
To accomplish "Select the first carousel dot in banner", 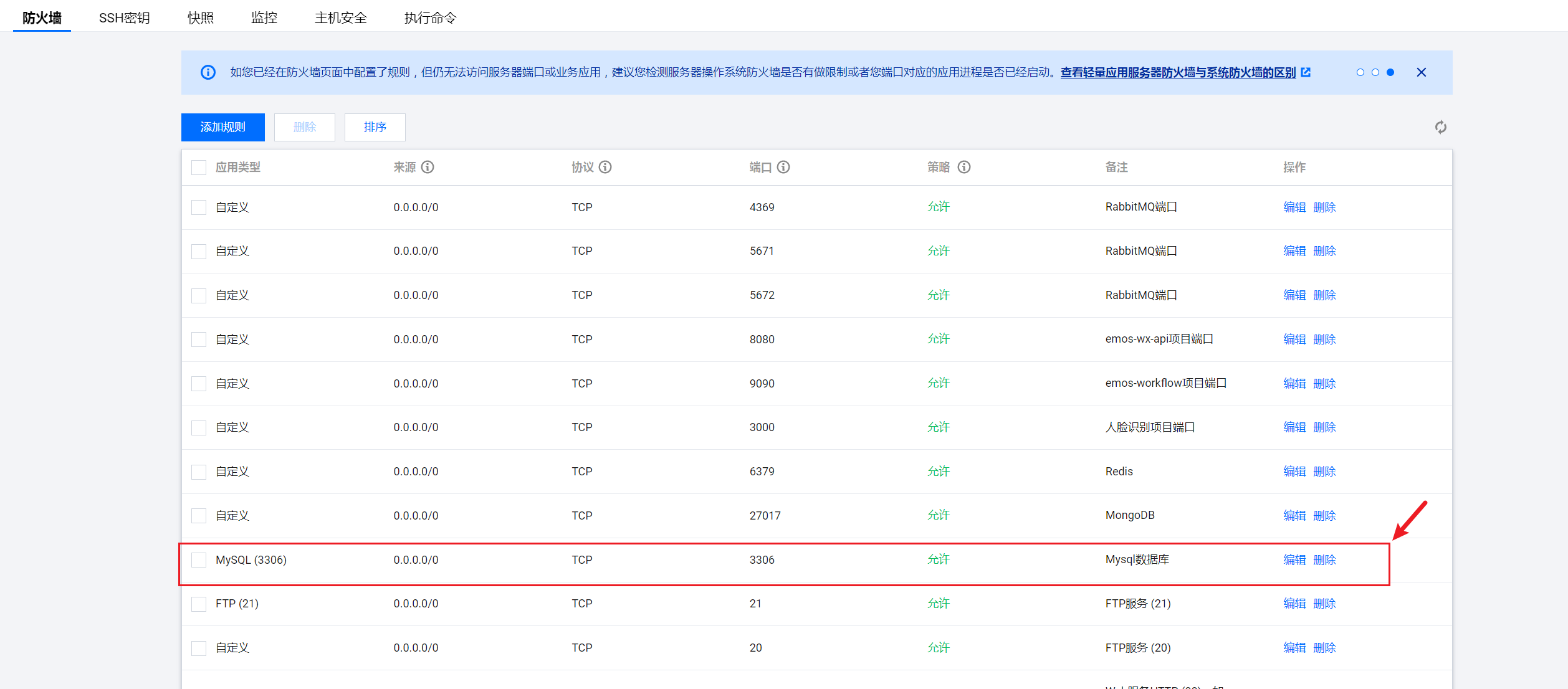I will (x=1360, y=72).
